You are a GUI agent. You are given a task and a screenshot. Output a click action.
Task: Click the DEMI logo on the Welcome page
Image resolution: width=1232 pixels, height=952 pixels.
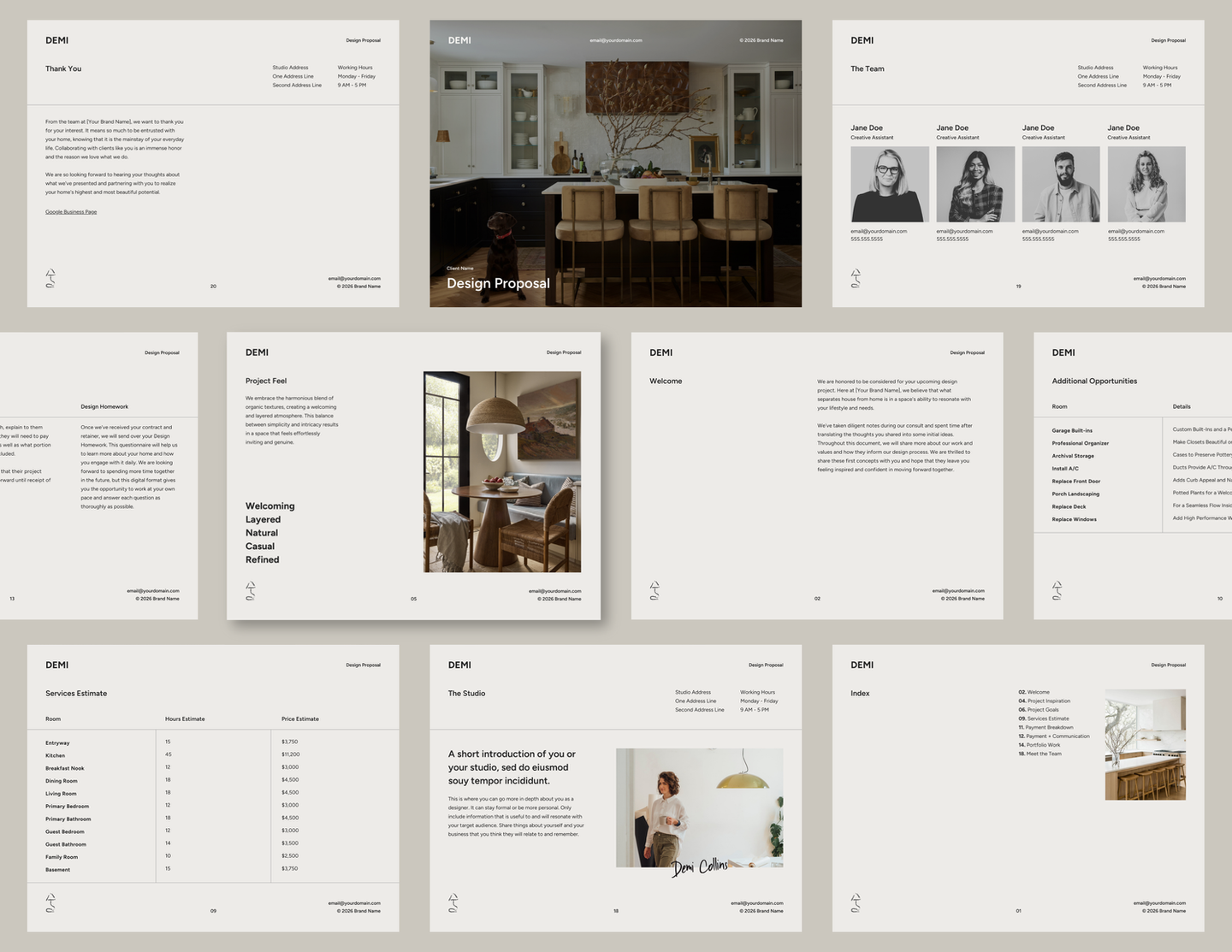click(660, 352)
